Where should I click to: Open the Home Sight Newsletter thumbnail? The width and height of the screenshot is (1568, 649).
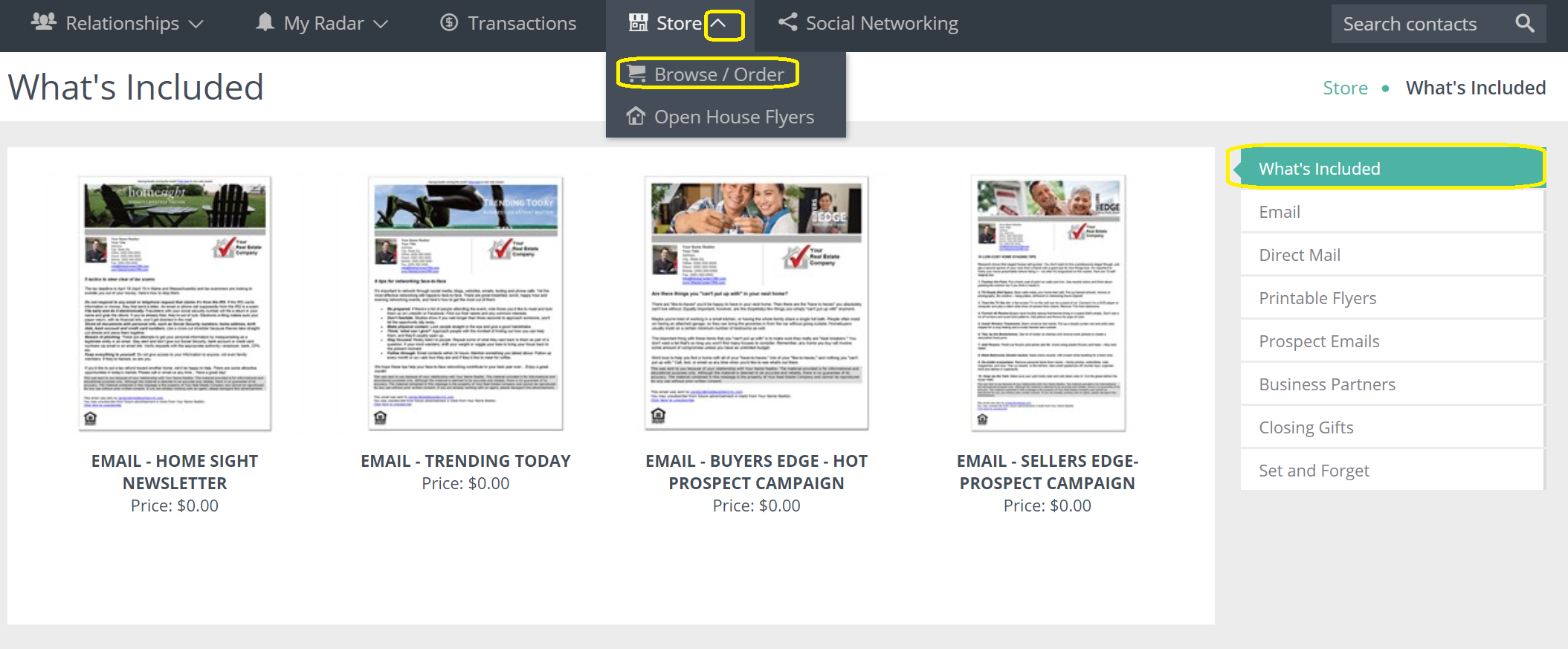[x=175, y=303]
